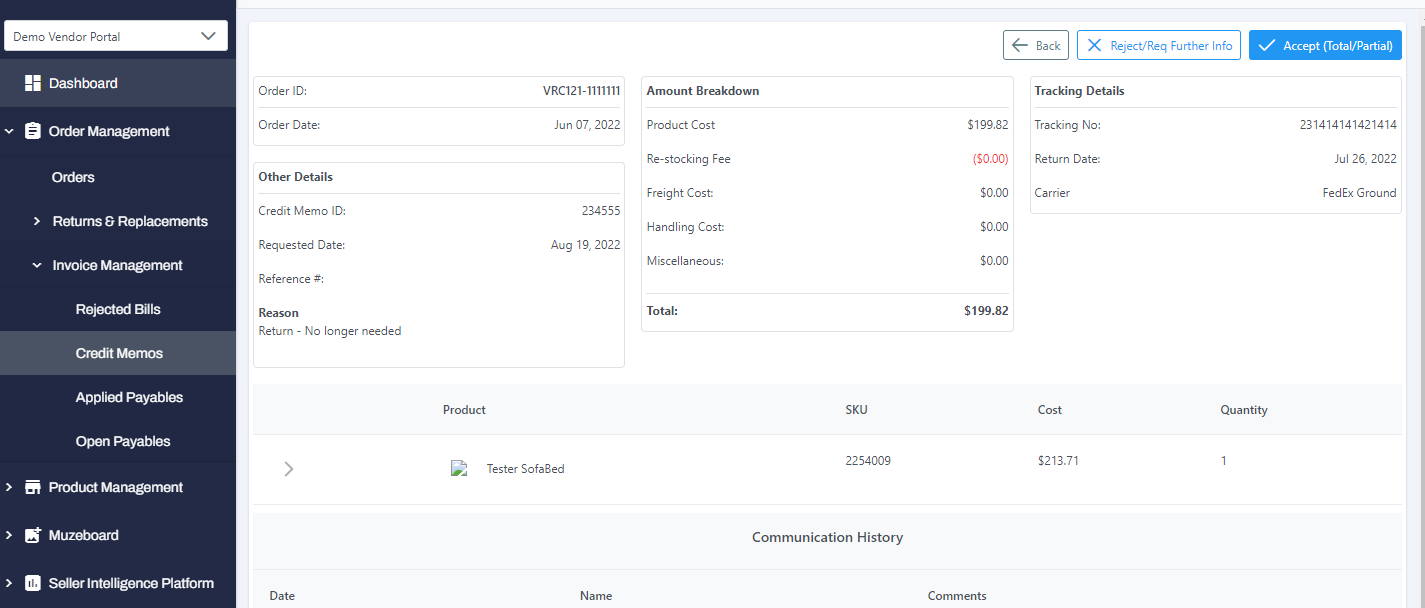Open Product Management menu label
1425x608 pixels.
pyautogui.click(x=116, y=487)
